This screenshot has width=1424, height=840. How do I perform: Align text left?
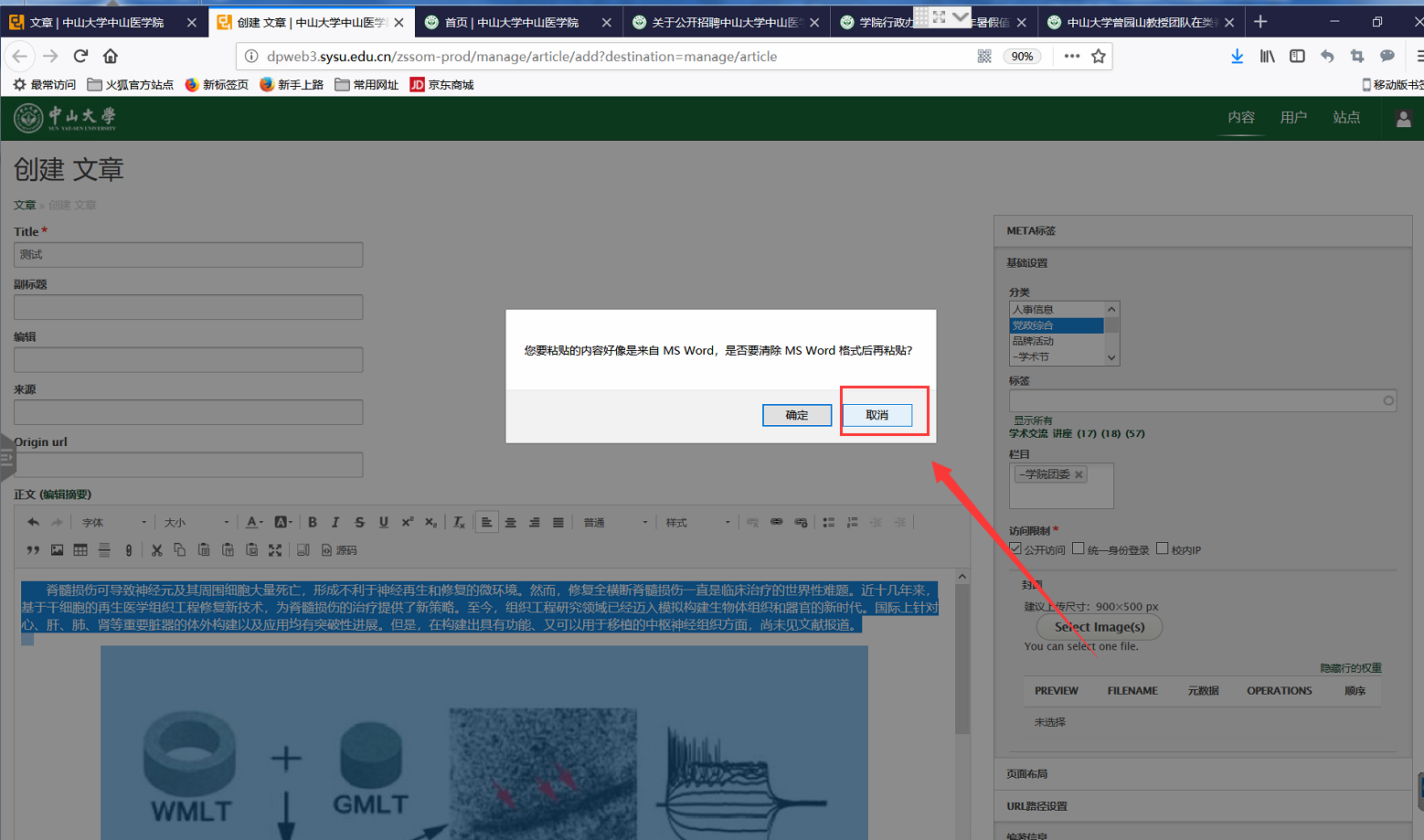tap(487, 522)
